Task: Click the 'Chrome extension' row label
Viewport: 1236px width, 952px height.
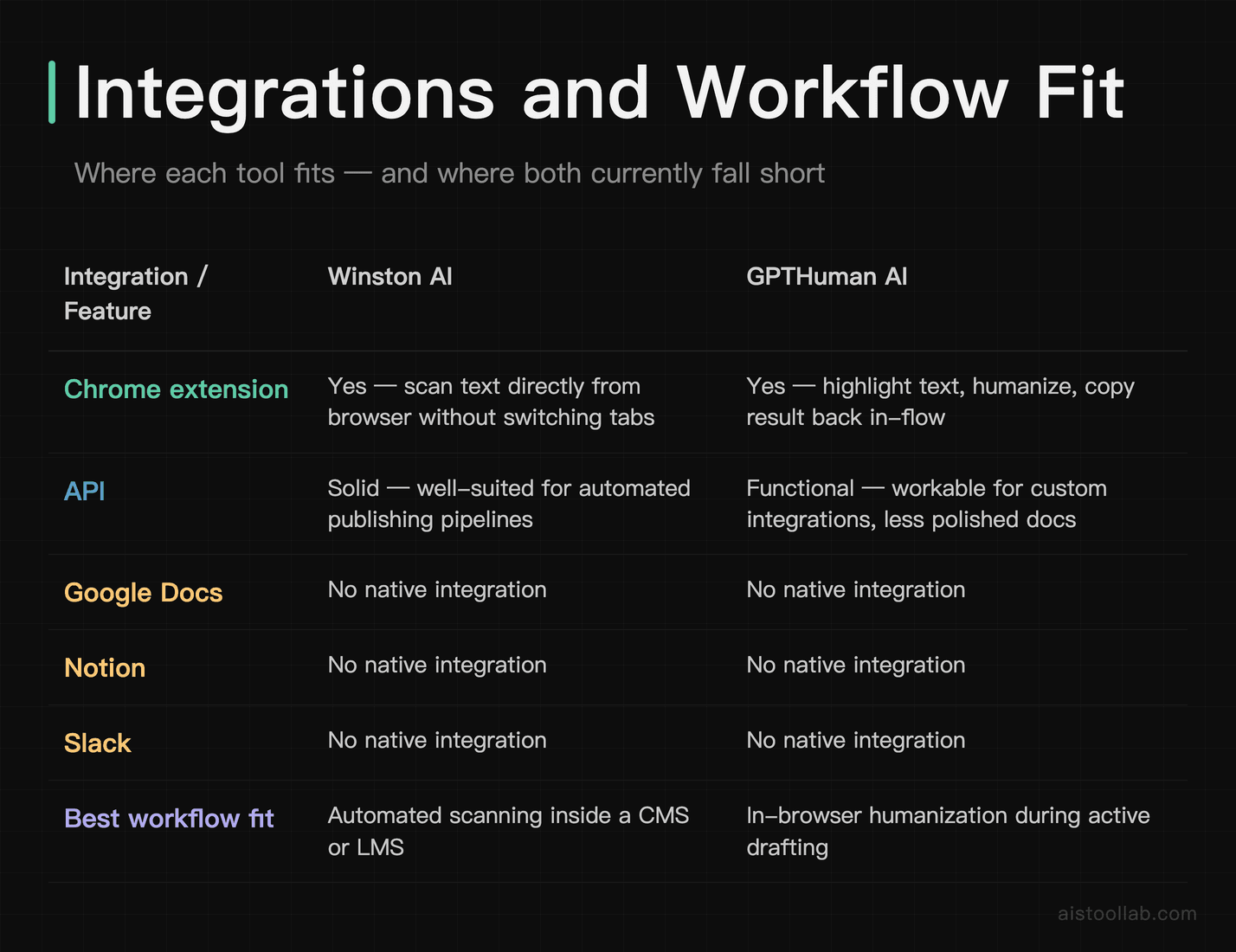Action: pos(176,389)
